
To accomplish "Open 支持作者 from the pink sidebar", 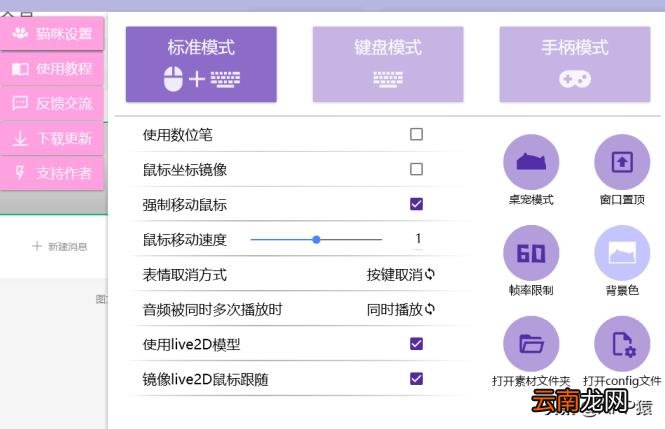I will pos(52,173).
